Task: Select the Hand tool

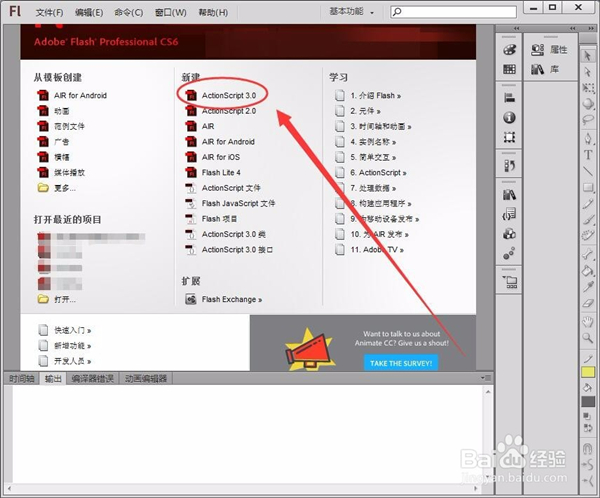Action: [588, 322]
